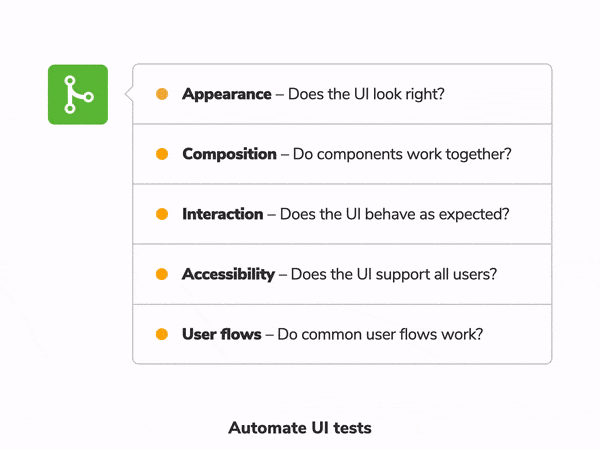Viewport: 600px width, 450px height.
Task: Click the green git branch icon
Action: click(77, 95)
